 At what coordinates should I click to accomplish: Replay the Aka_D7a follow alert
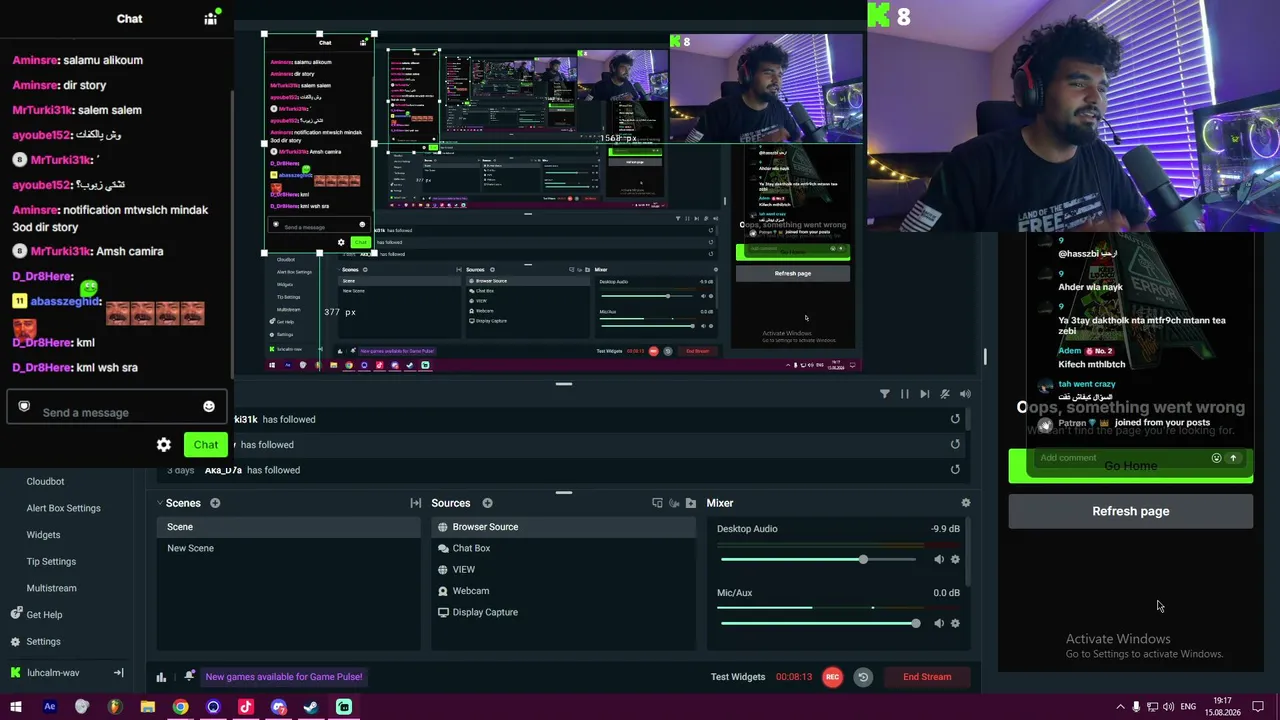(955, 469)
